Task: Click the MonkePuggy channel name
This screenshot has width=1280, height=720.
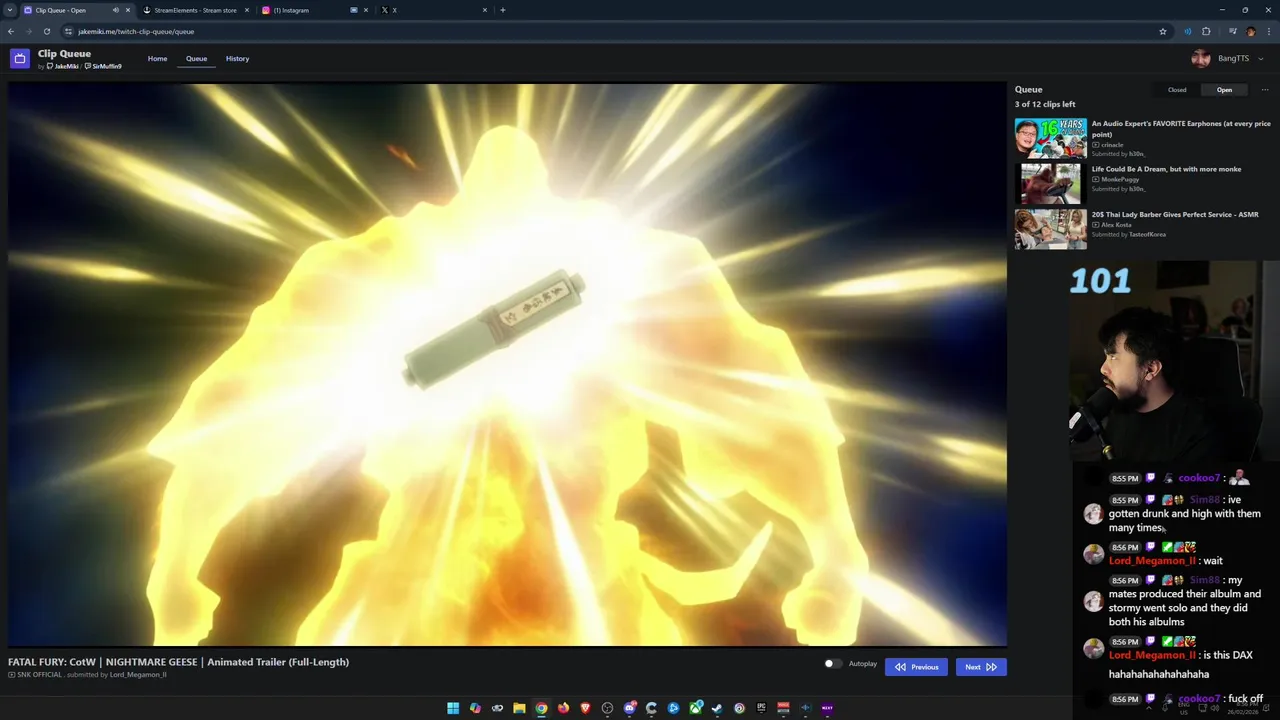Action: 1120,179
